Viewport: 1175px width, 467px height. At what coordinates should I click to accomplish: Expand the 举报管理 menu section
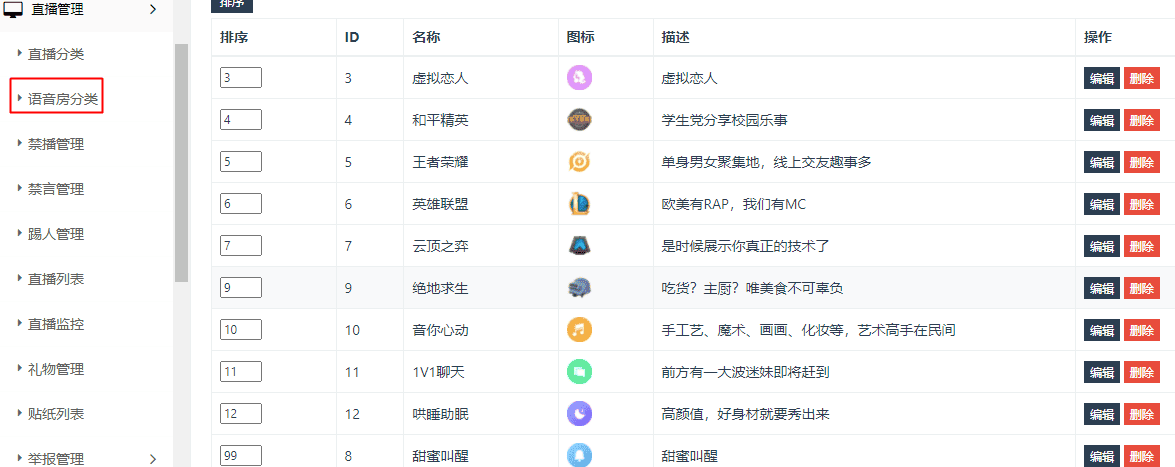click(x=152, y=459)
